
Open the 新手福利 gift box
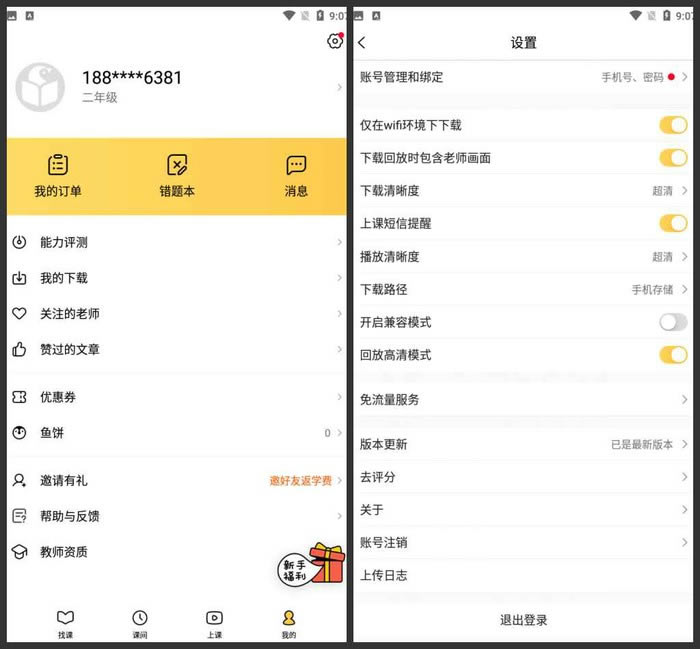pyautogui.click(x=312, y=564)
